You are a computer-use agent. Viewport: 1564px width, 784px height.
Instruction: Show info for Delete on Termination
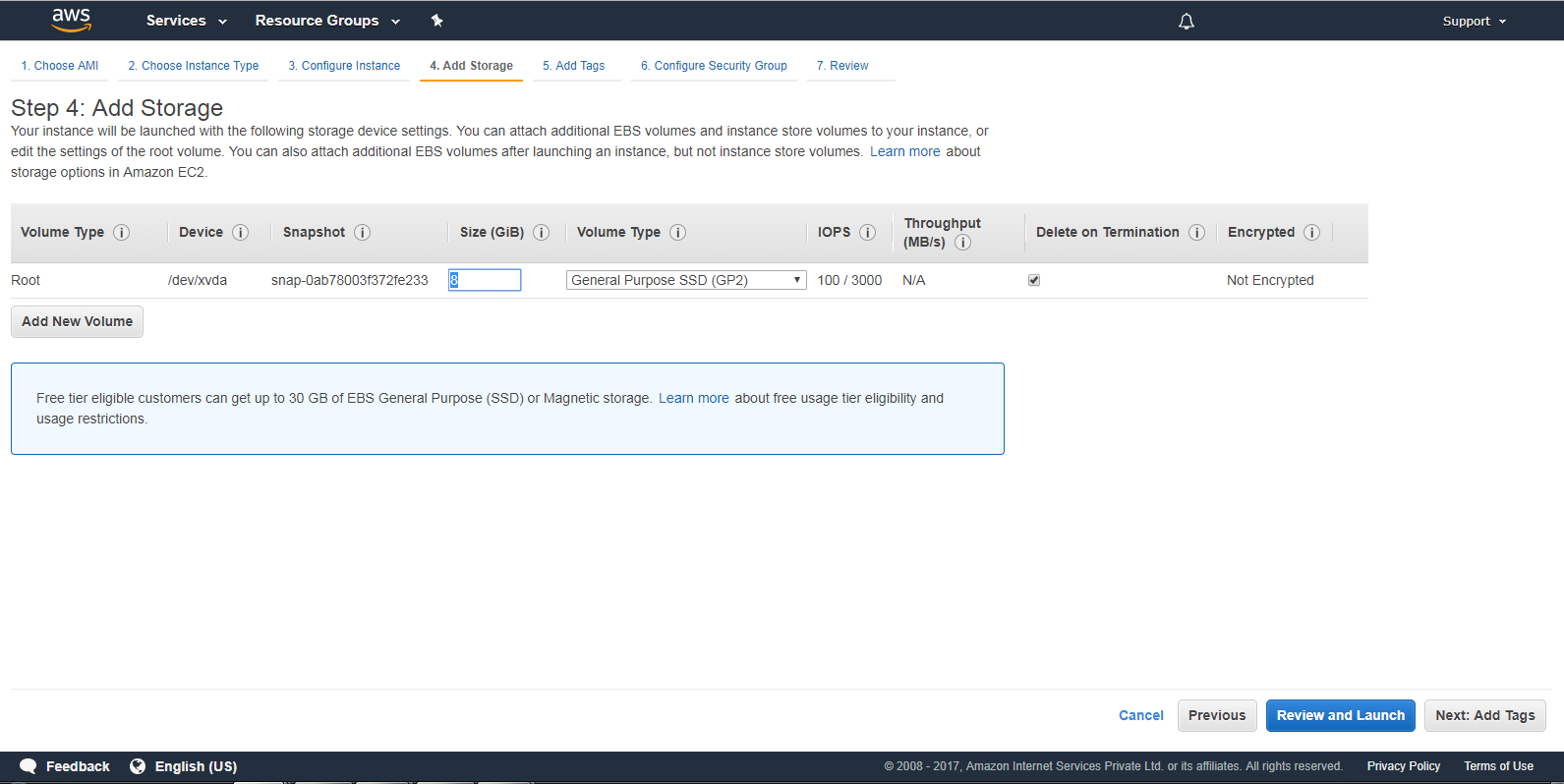[1196, 233]
